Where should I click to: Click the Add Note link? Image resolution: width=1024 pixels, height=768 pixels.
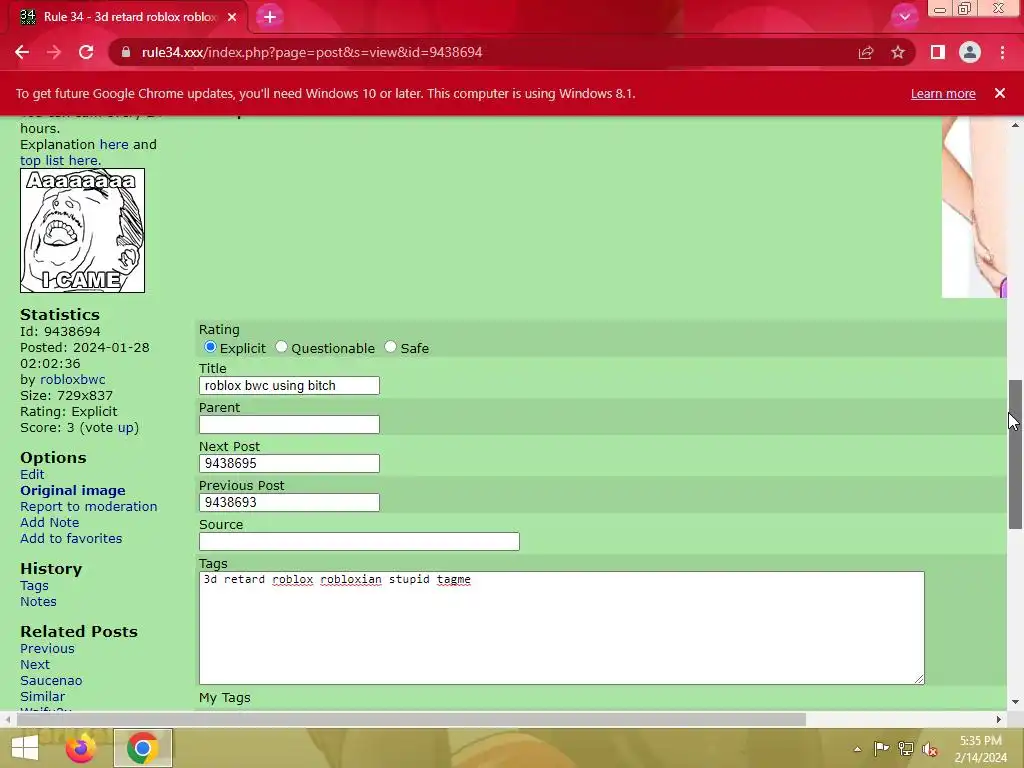coord(50,522)
